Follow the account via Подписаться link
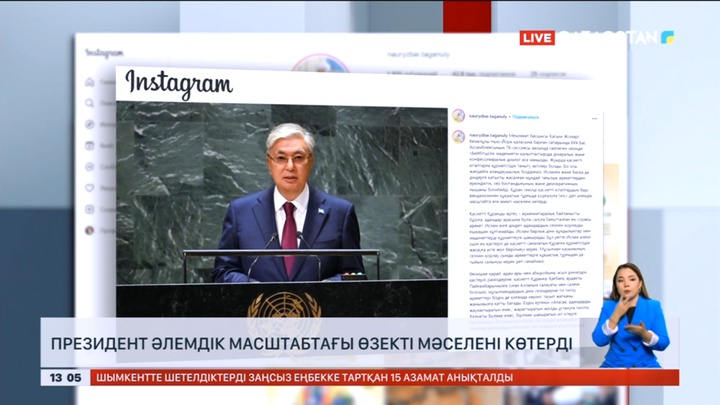Screen dimensions: 720x405 [525, 117]
